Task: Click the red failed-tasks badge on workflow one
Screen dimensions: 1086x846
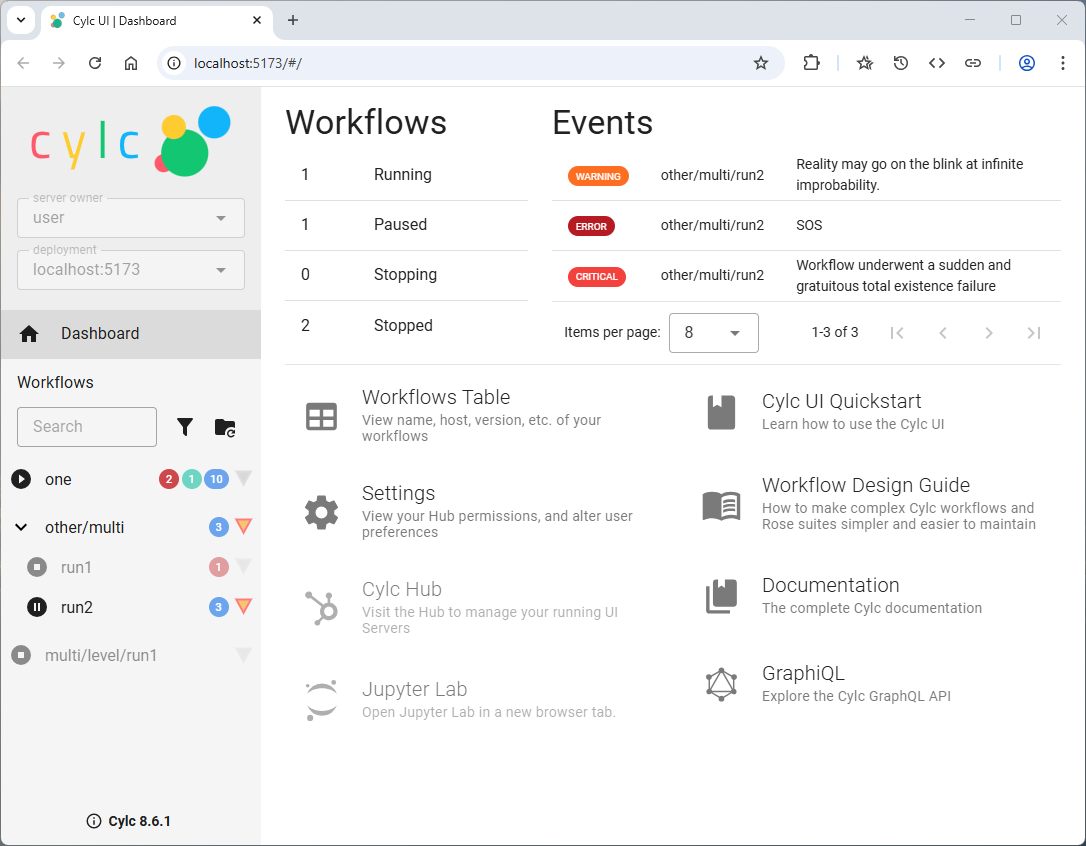Action: click(169, 479)
